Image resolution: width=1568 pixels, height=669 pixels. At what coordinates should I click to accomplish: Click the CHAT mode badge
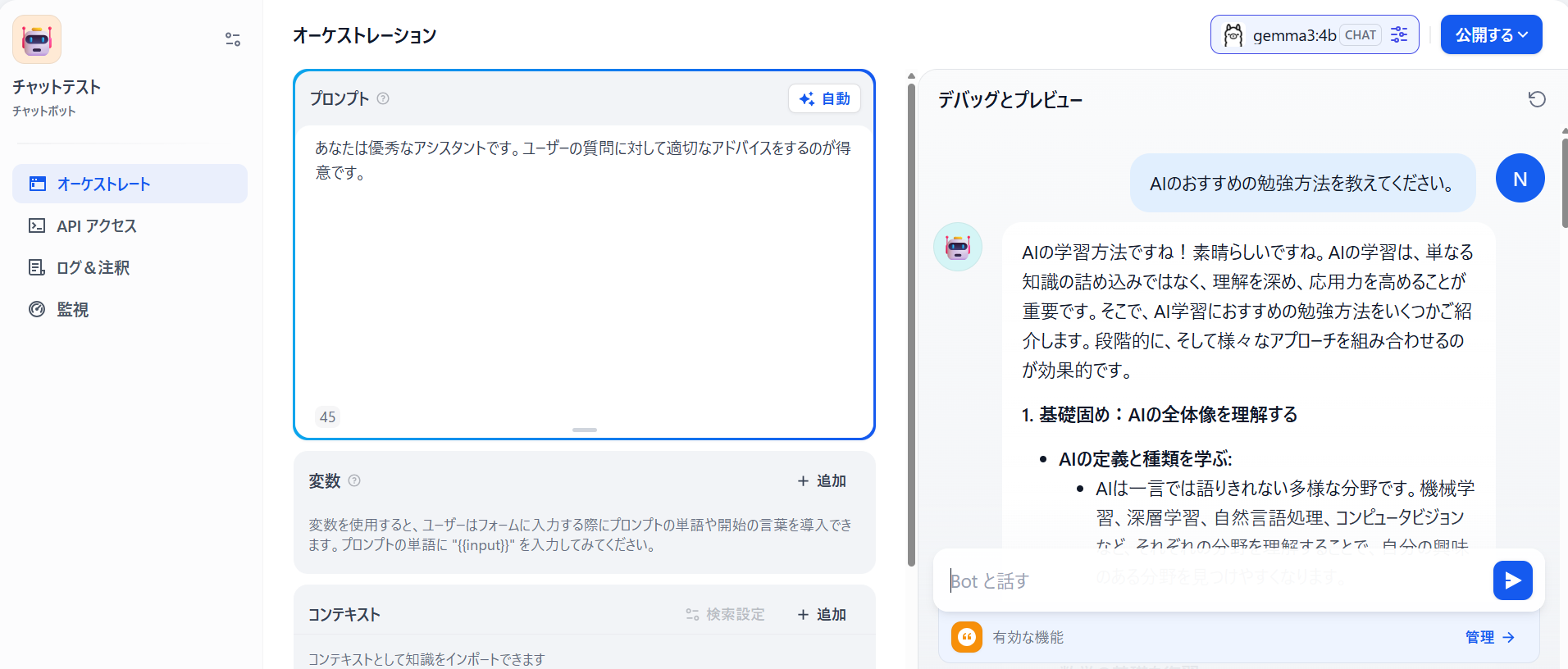coord(1361,35)
